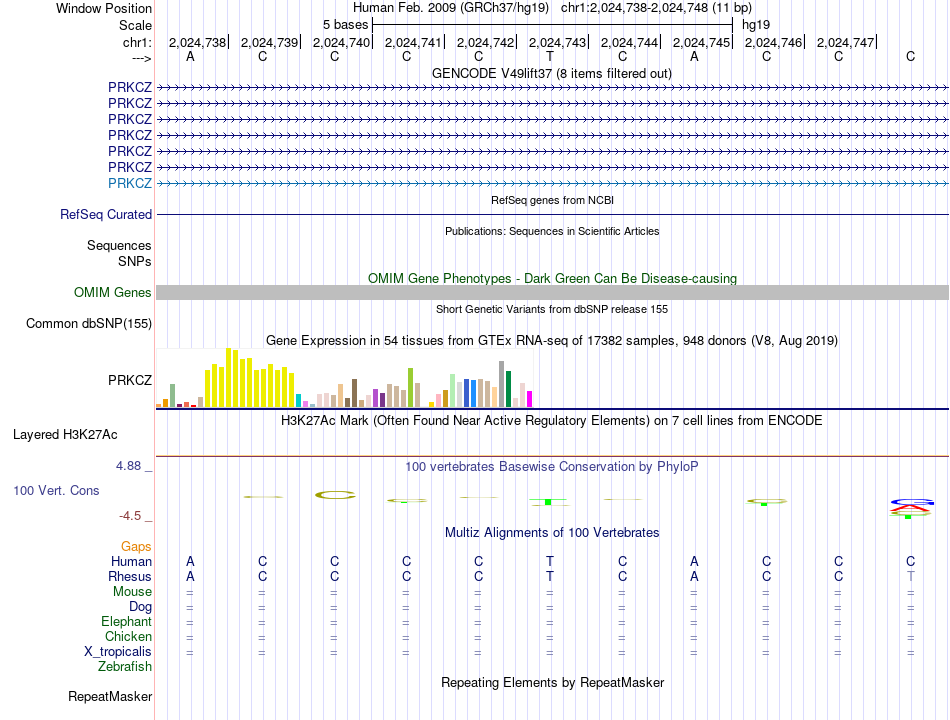
Task: Click the 4.88 PhyloP upper limit
Action: click(x=128, y=466)
